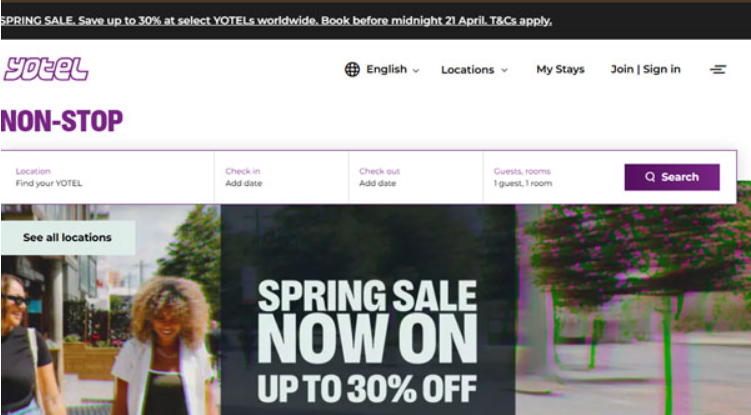
Task: Open the Locations menu
Action: pos(474,70)
